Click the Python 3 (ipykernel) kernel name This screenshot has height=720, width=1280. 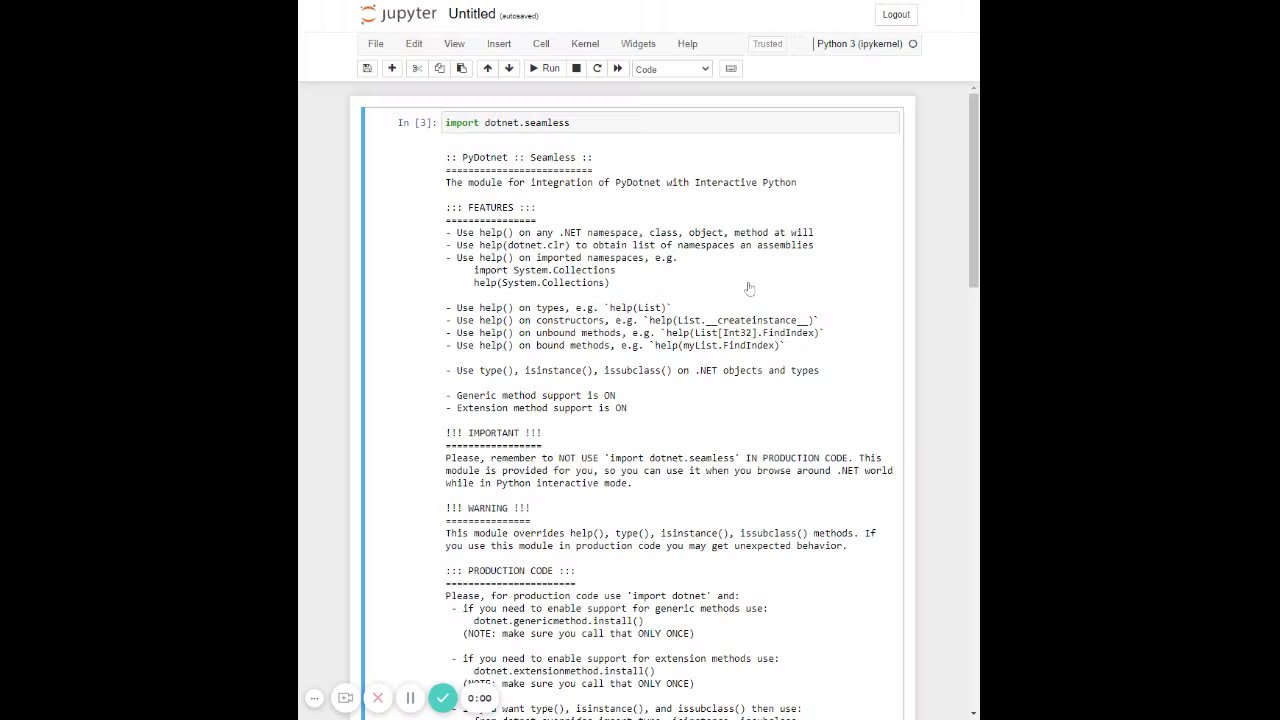pyautogui.click(x=859, y=44)
